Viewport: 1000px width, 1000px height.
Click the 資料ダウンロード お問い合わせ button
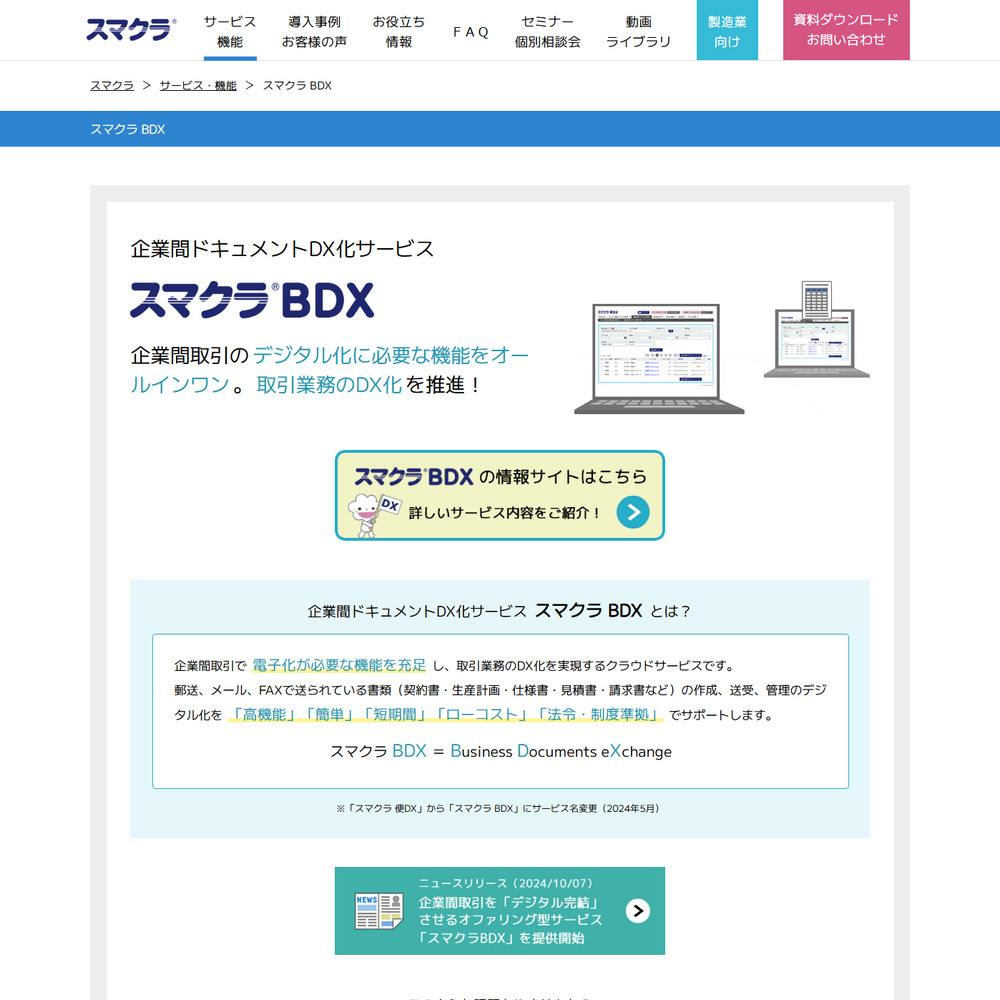coord(846,30)
